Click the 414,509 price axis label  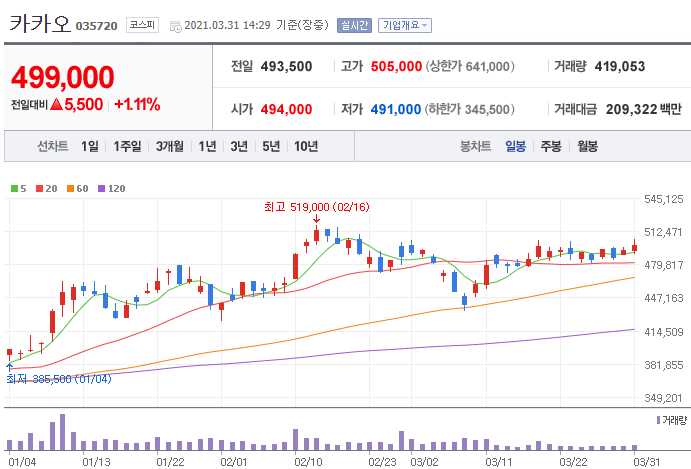pos(664,331)
